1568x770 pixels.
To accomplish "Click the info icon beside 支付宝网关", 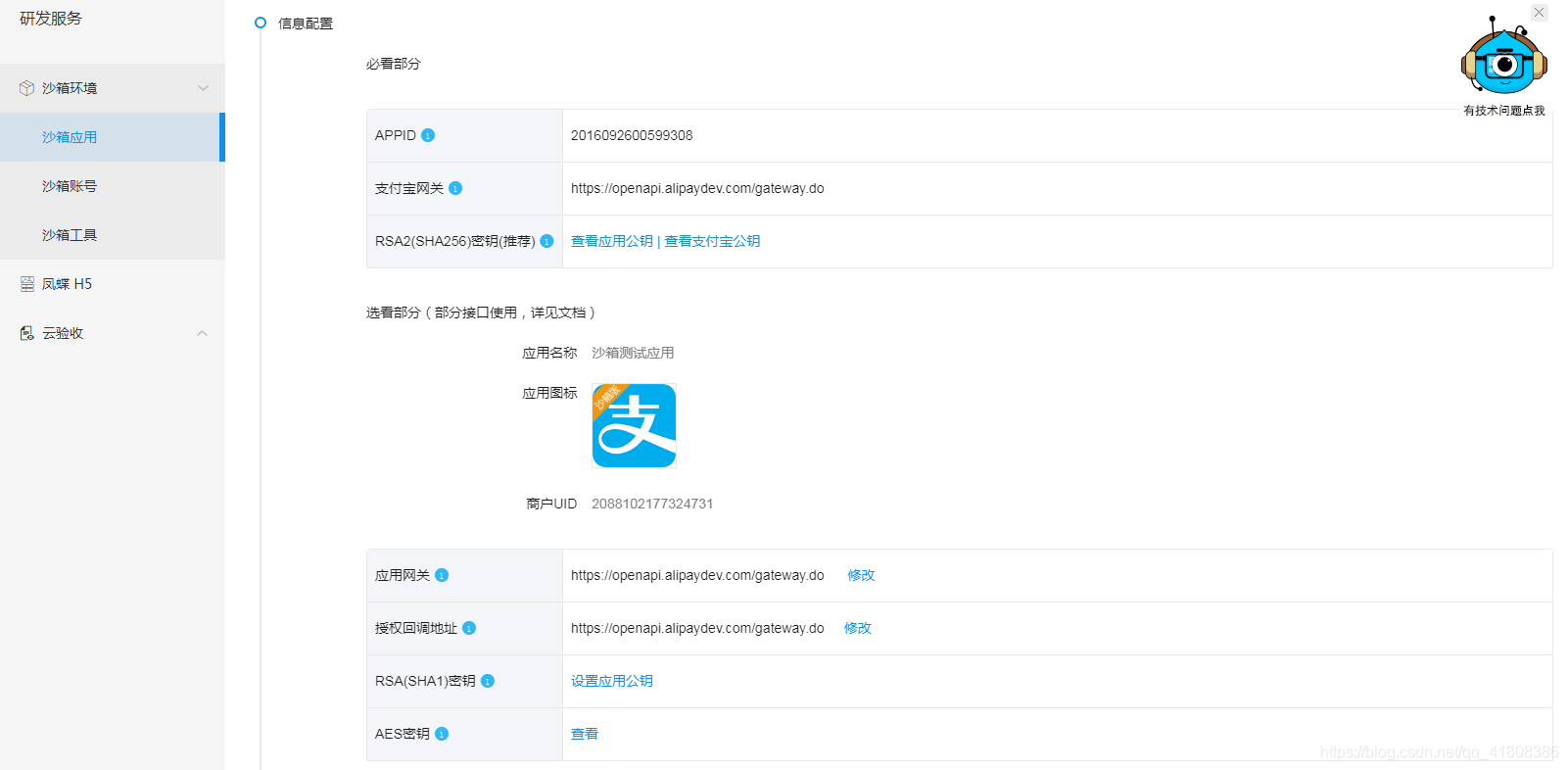I will coord(455,188).
